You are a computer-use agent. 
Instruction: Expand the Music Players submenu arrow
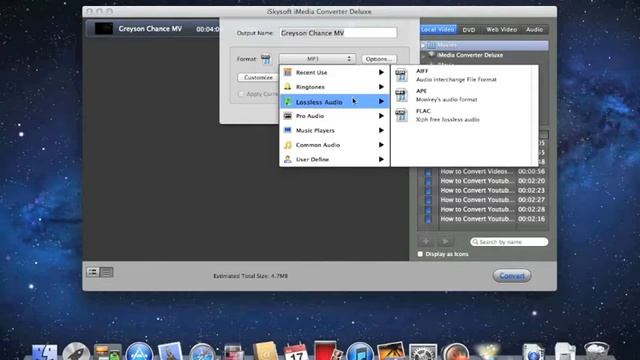pos(381,130)
